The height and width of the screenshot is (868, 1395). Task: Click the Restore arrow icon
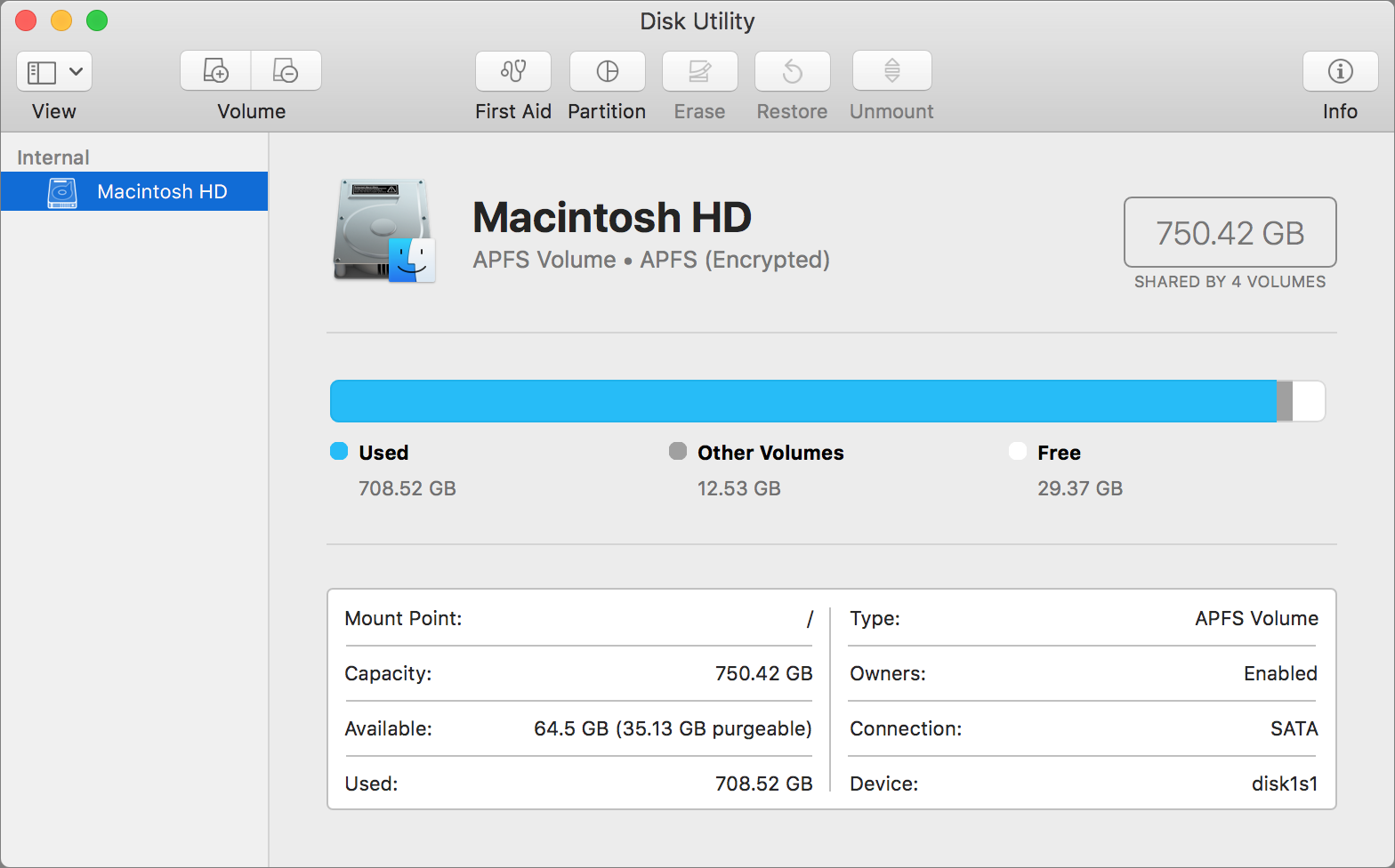[793, 71]
